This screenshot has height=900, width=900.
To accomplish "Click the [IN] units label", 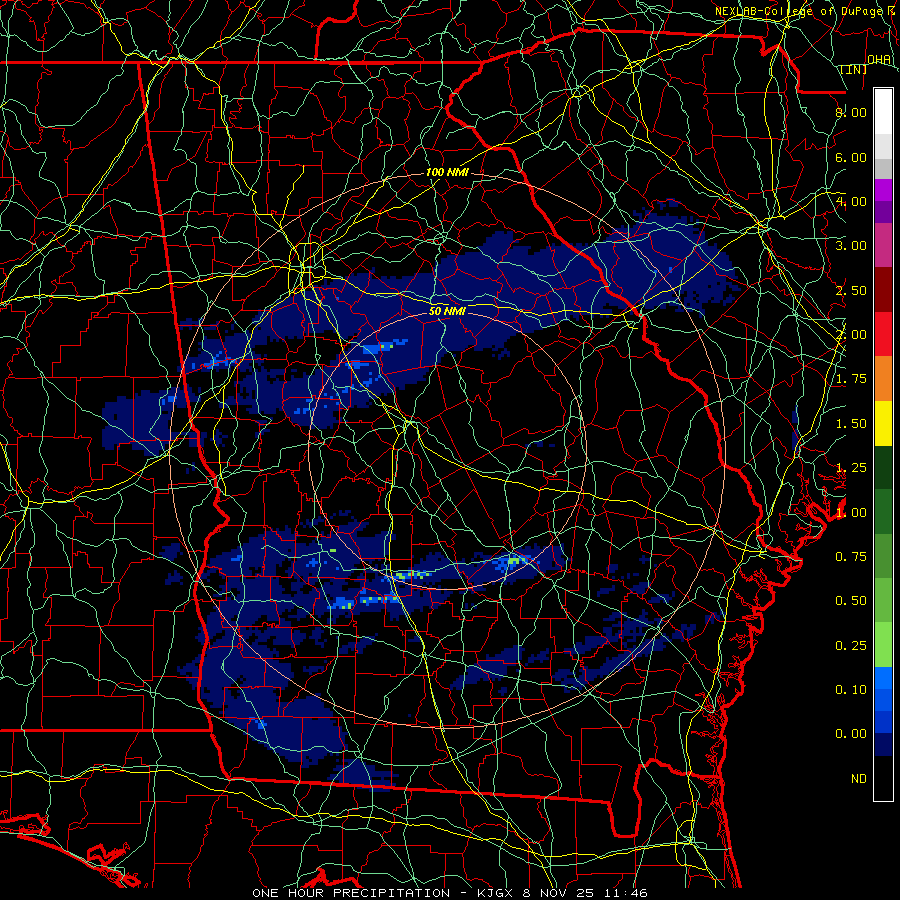I will 854,69.
